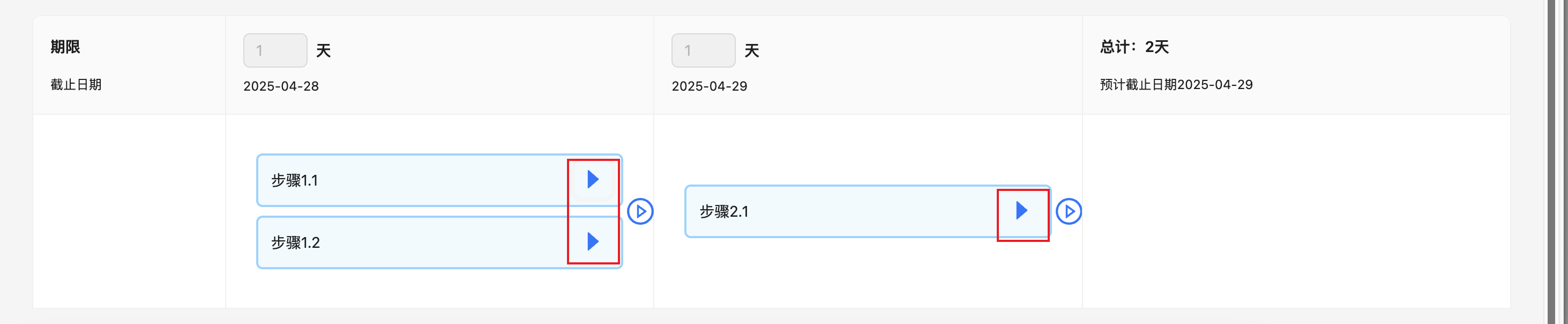Click the 预计截止日期2025-04-29 text
Image resolution: width=1568 pixels, height=324 pixels.
(x=1176, y=85)
